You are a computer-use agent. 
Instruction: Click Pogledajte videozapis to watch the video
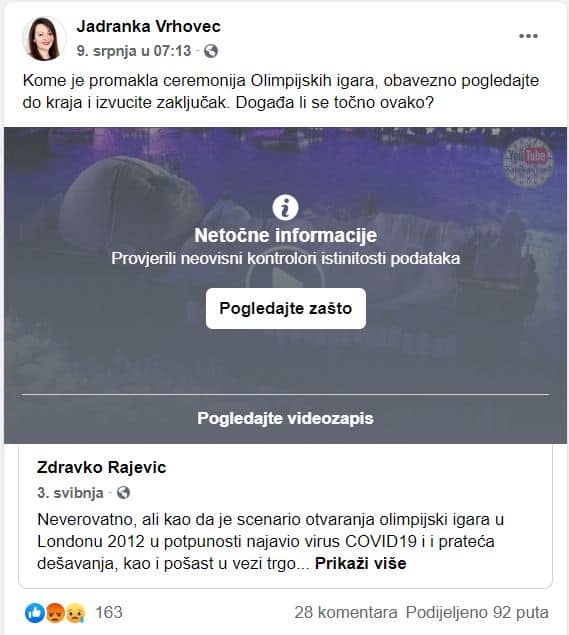[x=285, y=418]
